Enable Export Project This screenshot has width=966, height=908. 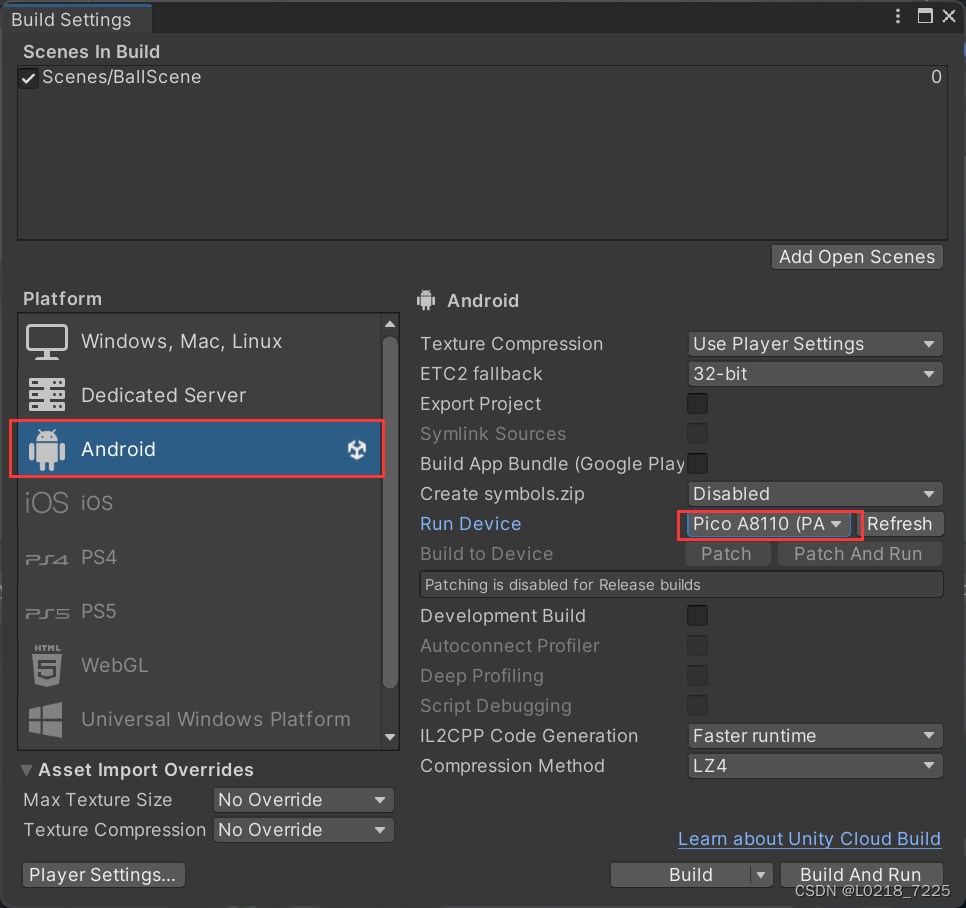pyautogui.click(x=697, y=404)
